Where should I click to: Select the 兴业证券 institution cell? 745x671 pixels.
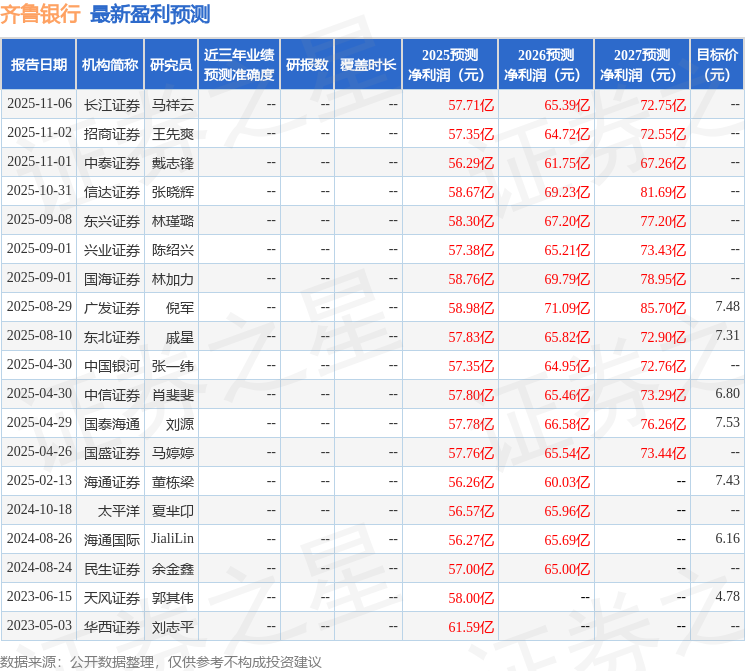(x=112, y=250)
